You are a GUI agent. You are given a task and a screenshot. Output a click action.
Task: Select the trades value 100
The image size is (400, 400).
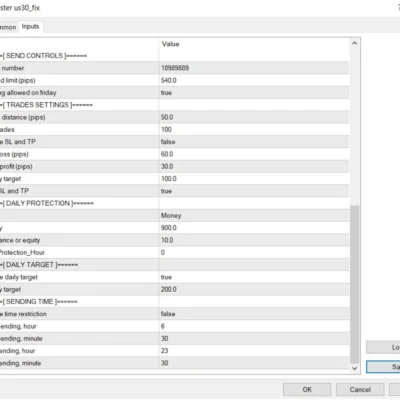click(x=166, y=130)
